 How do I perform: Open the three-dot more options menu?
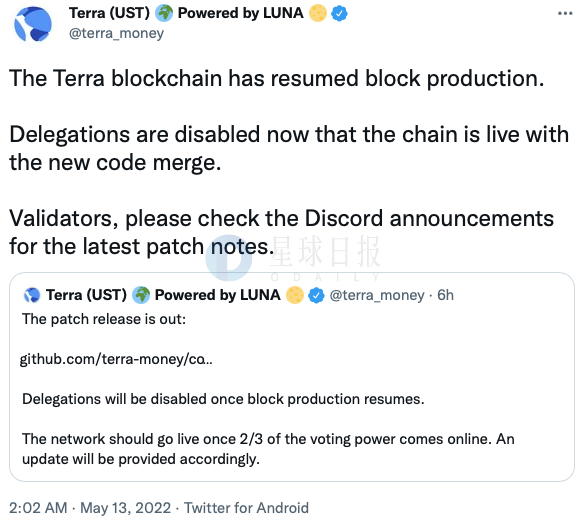point(565,13)
